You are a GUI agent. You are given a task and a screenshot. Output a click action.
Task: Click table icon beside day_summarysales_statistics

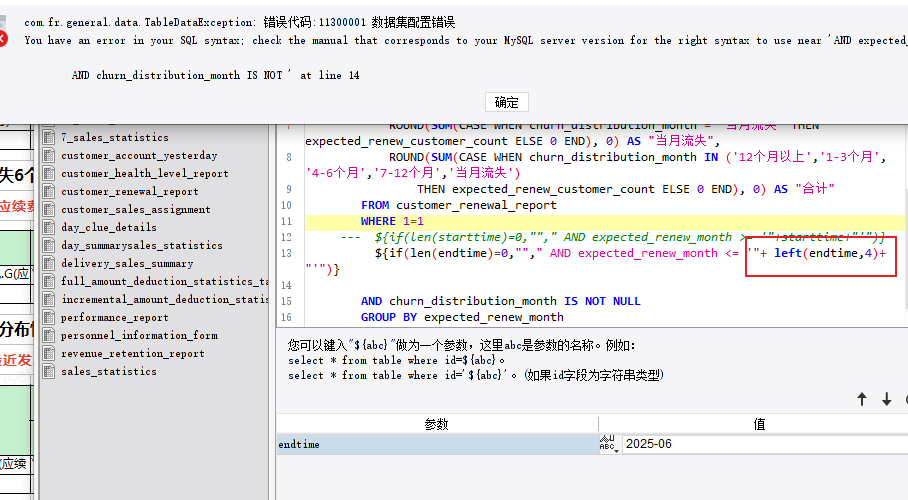49,245
